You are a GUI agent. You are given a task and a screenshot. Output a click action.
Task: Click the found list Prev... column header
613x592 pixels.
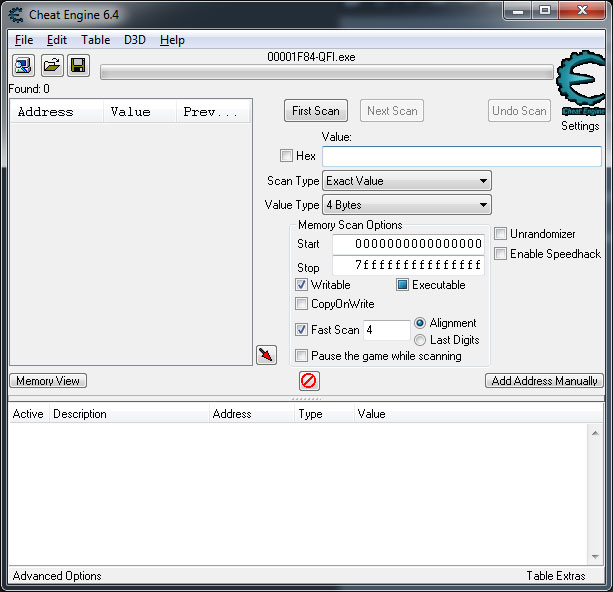[213, 112]
